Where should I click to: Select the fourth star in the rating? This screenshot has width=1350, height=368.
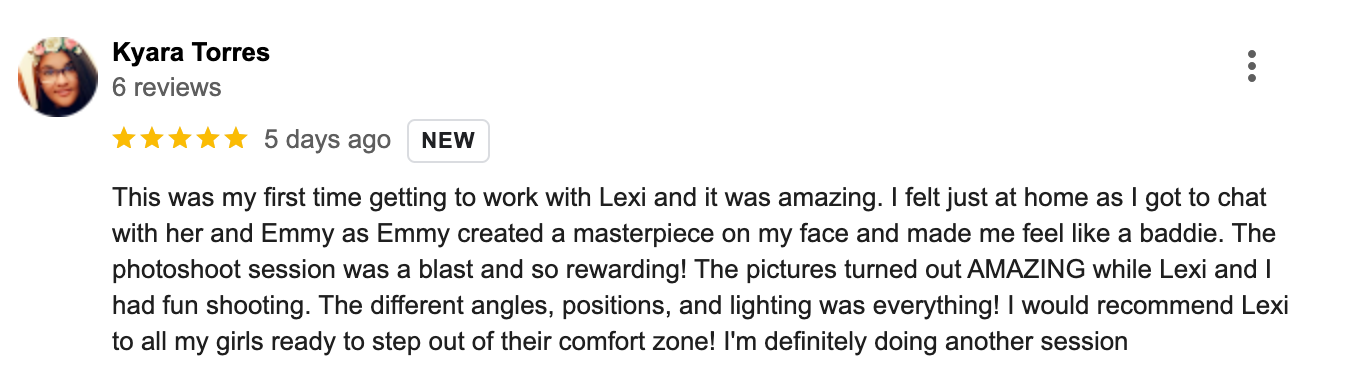[208, 139]
